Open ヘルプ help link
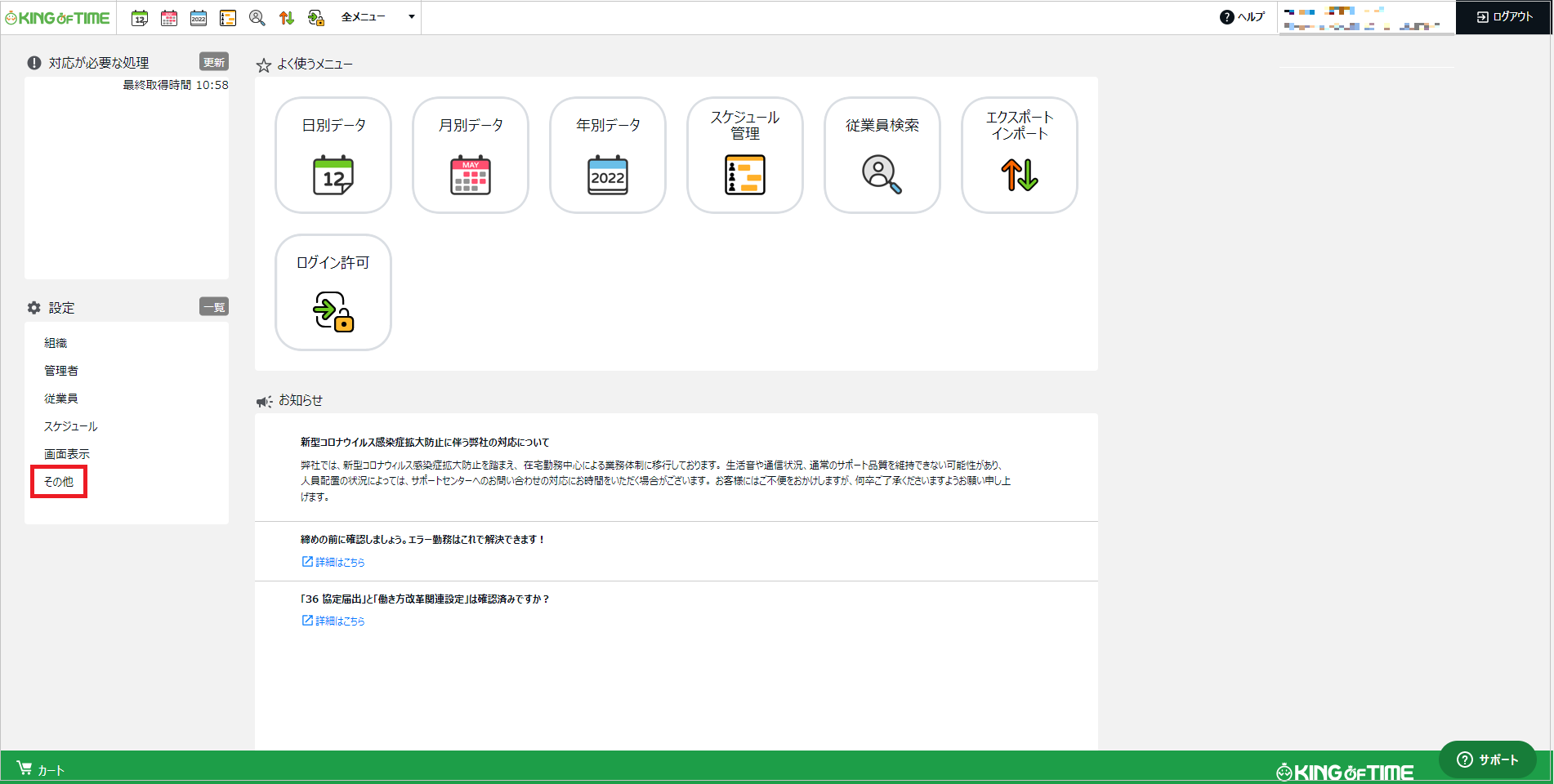1554x784 pixels. (1242, 17)
